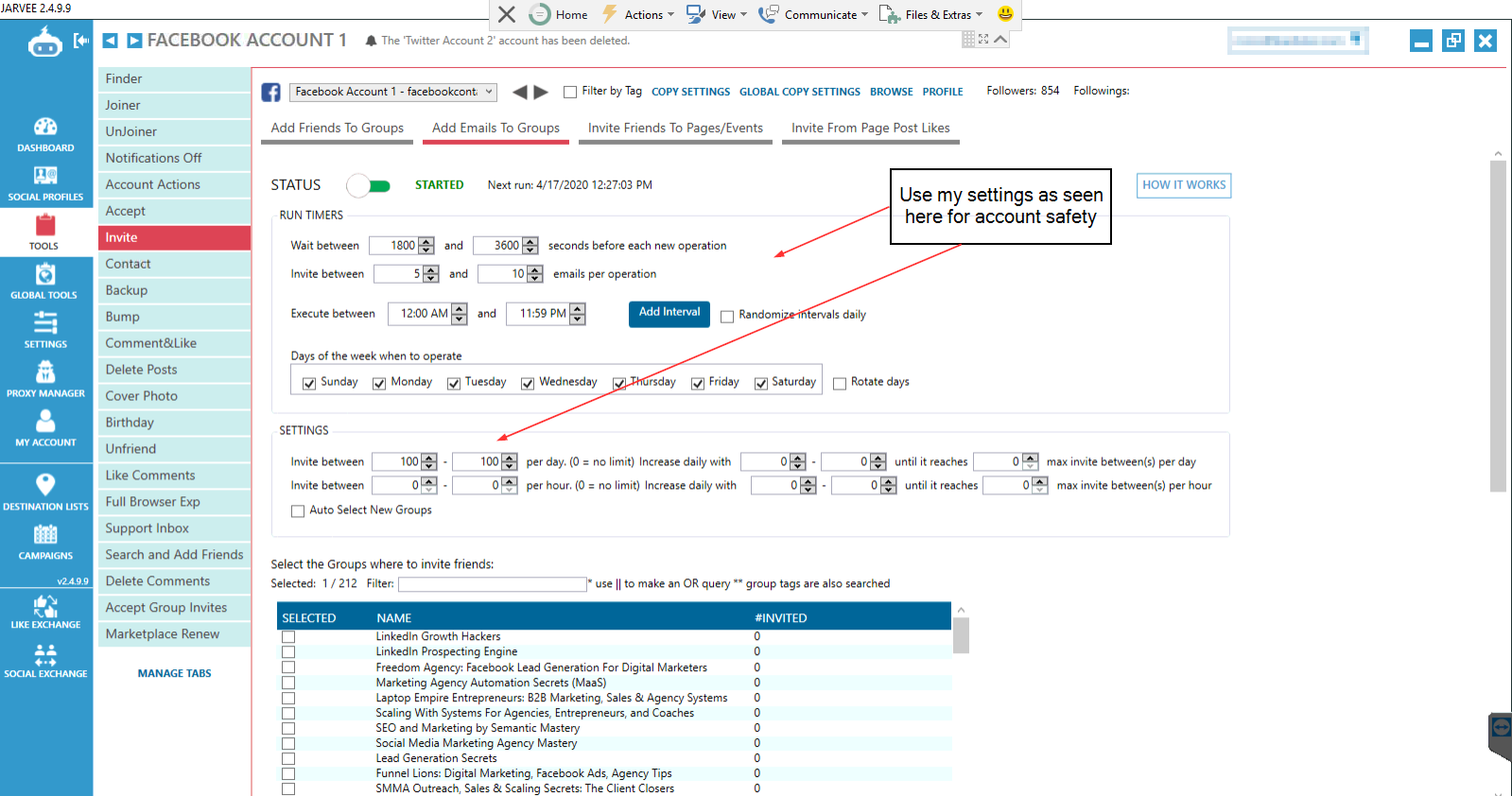Adjust 3600 seconds spinner
This screenshot has width=1512, height=796.
coord(530,246)
